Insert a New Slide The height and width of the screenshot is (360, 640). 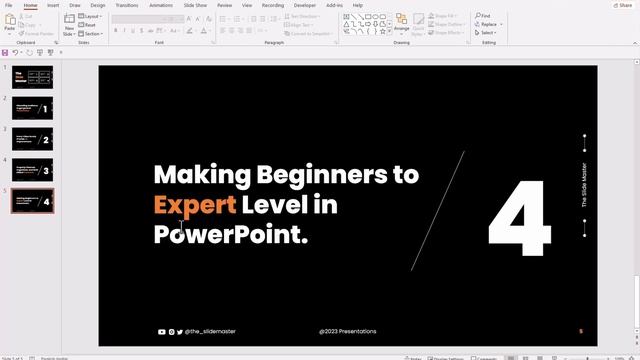pos(69,24)
